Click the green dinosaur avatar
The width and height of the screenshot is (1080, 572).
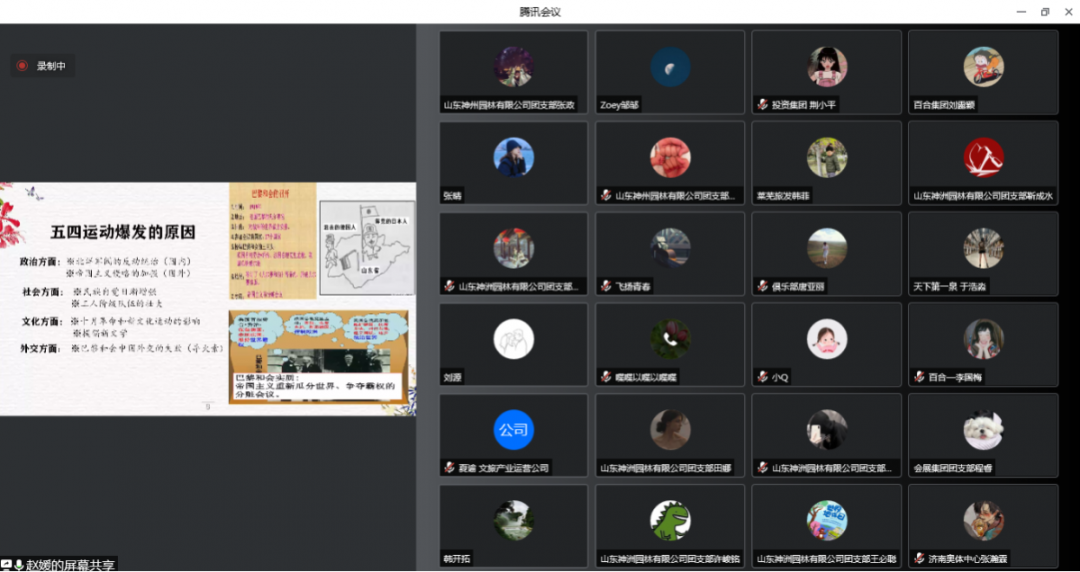(x=670, y=520)
